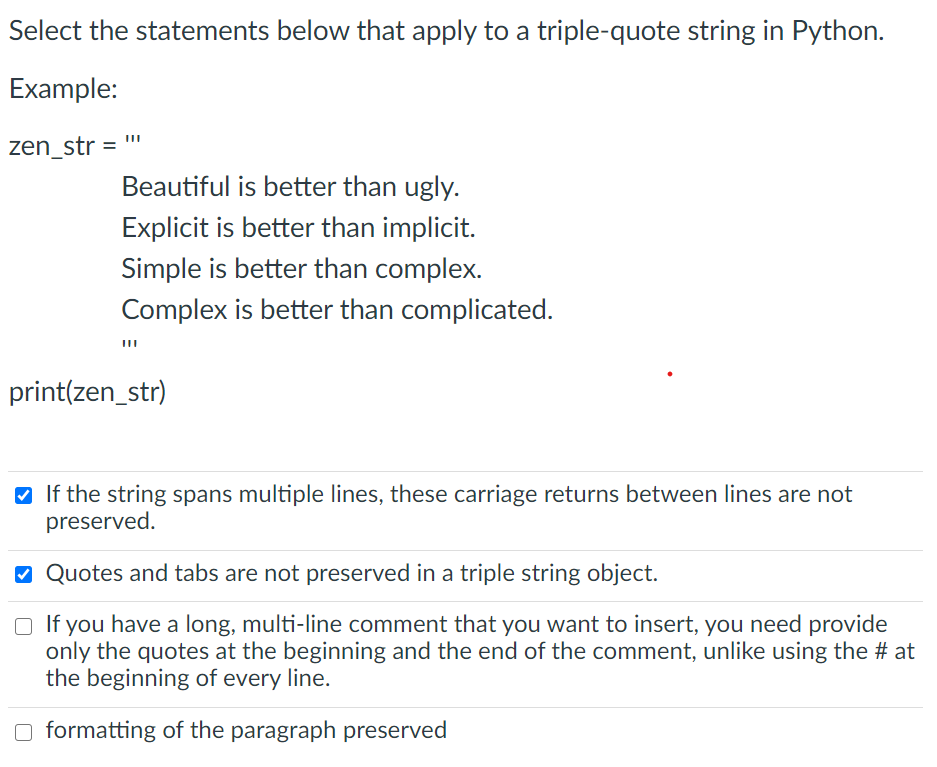Click the 'print(zen_str)' code line
The height and width of the screenshot is (767, 937).
pos(87,392)
